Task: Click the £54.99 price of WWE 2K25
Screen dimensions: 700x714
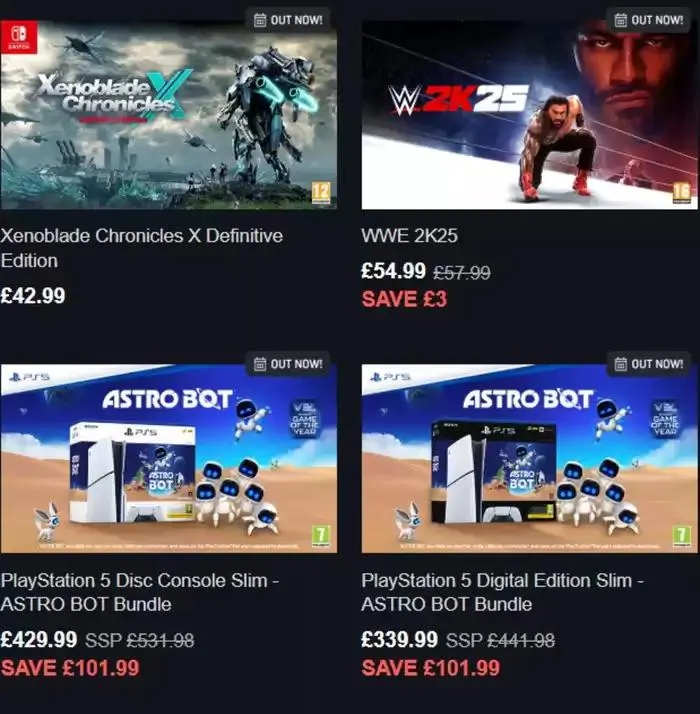Action: (x=393, y=270)
